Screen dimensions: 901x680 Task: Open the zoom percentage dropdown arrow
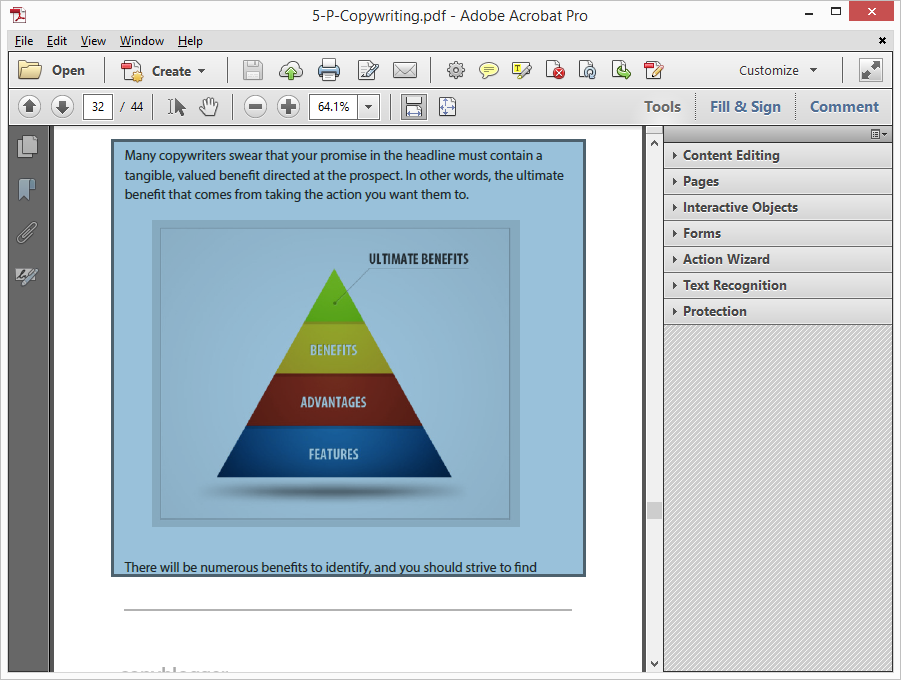point(368,107)
